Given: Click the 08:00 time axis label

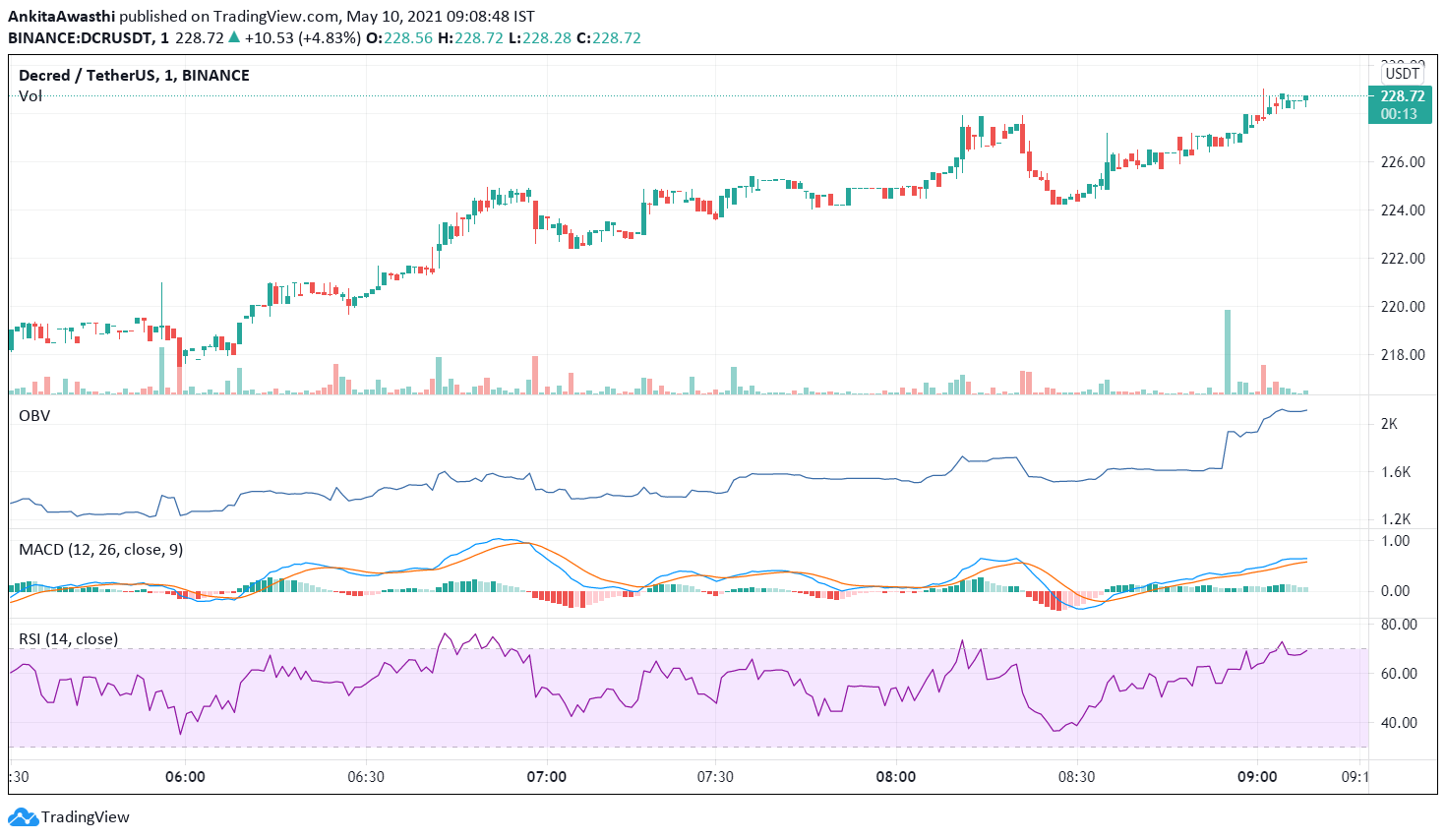Looking at the screenshot, I should [896, 777].
